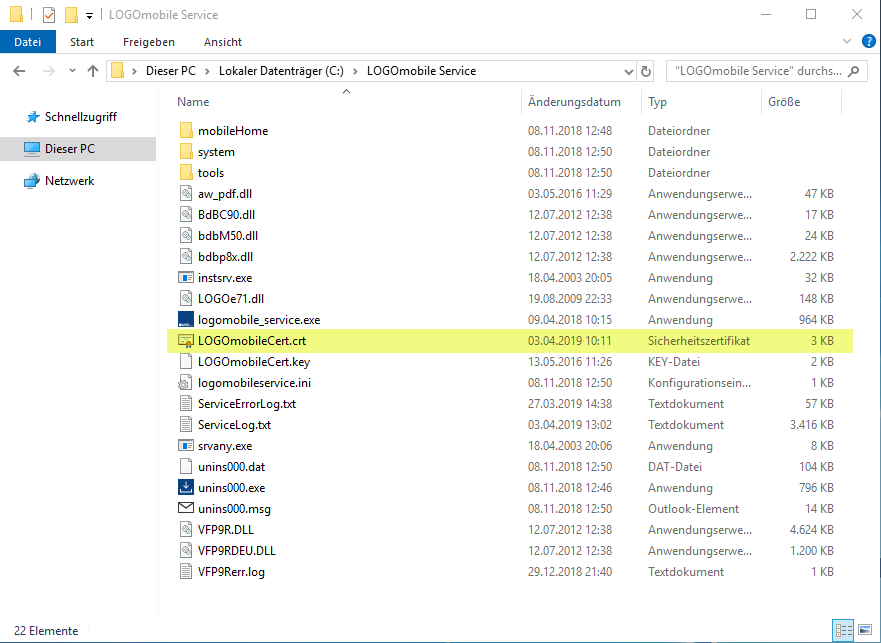Select the srvany.exe application icon
Screen dimensions: 881x643
pos(186,446)
